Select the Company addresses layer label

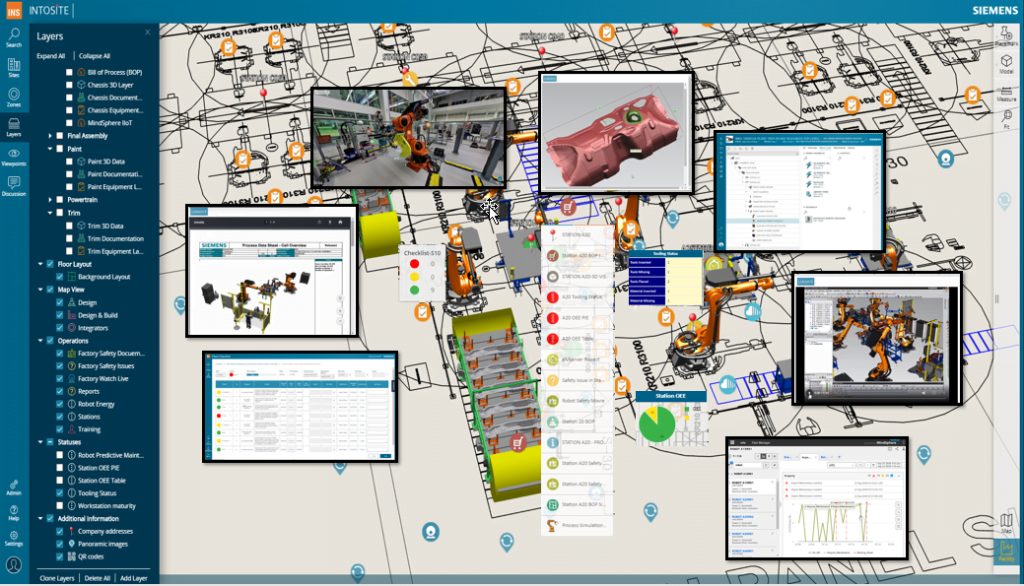click(x=105, y=532)
